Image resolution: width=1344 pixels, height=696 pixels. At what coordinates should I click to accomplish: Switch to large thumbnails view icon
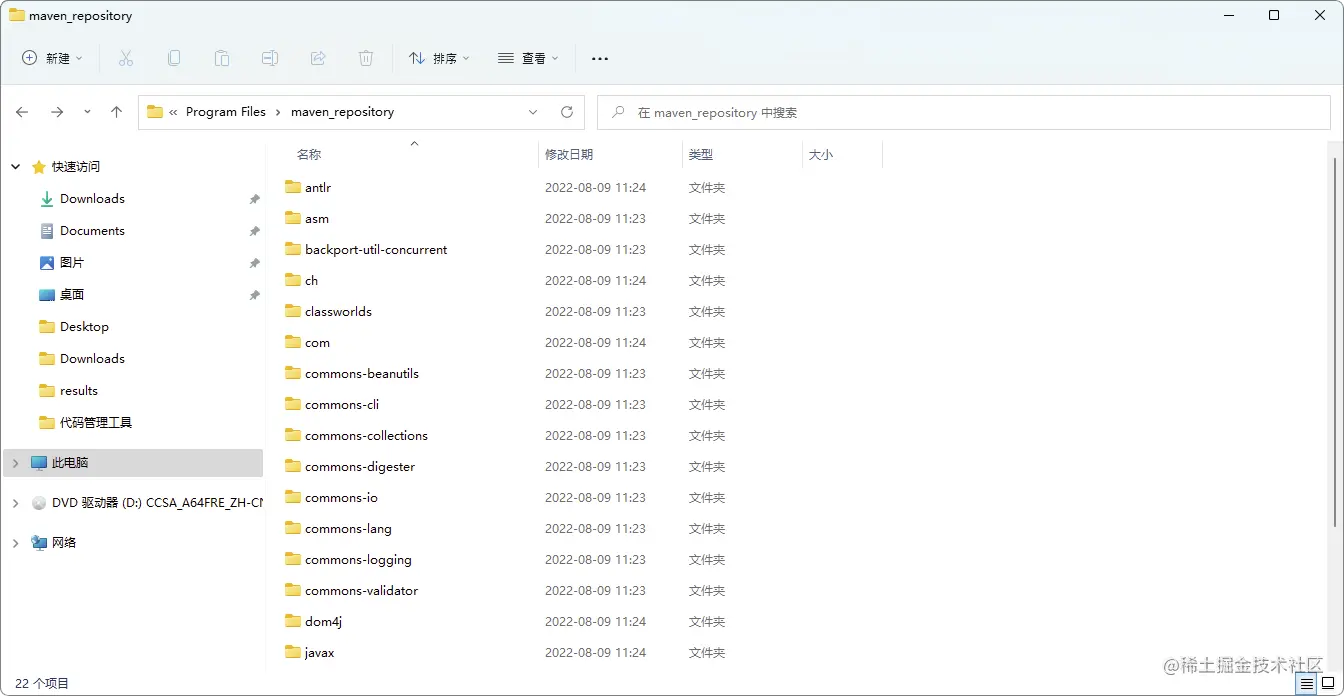(x=1328, y=684)
